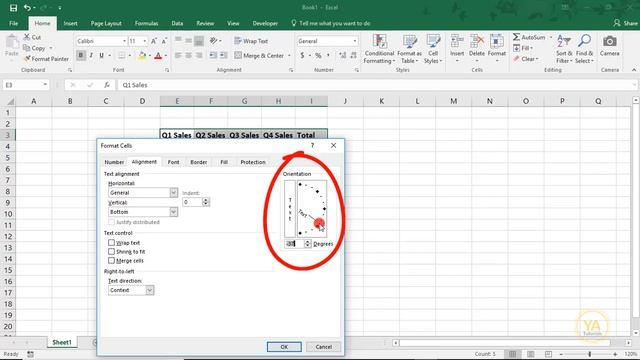Click the Share button
Screen dimensions: 640x360
tap(625, 23)
